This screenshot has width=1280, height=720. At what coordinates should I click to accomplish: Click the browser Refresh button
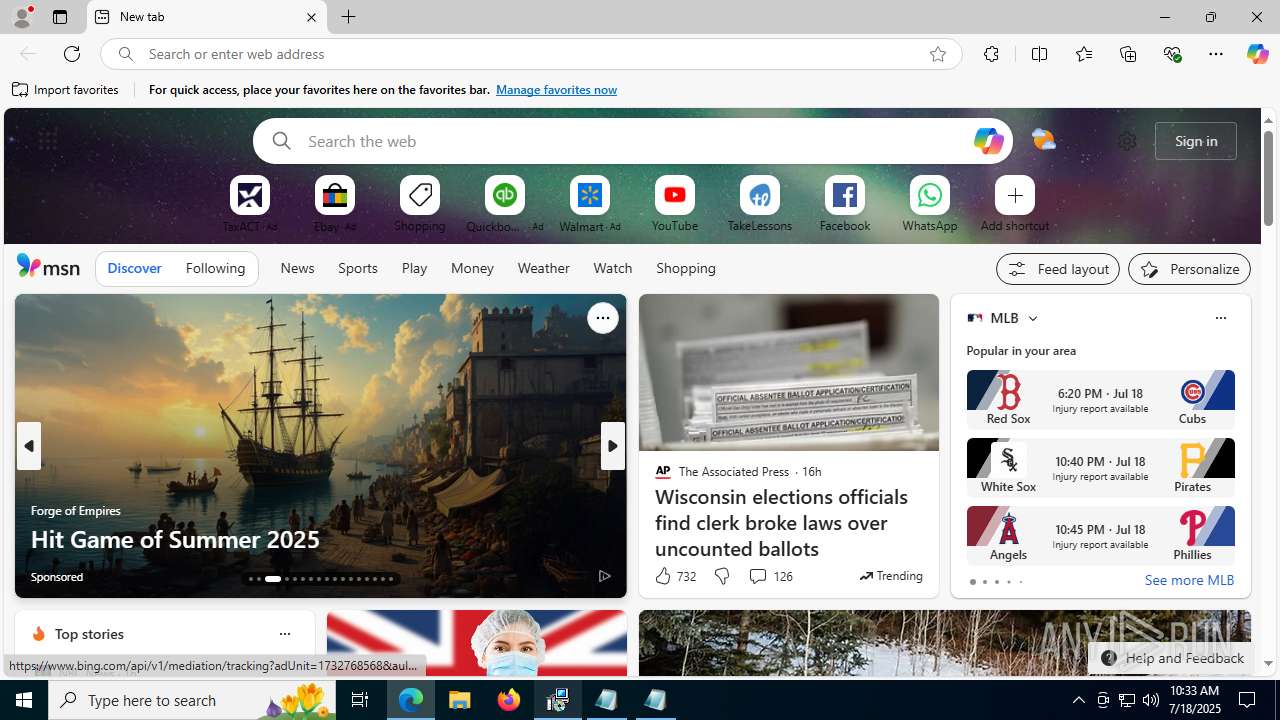(x=72, y=54)
